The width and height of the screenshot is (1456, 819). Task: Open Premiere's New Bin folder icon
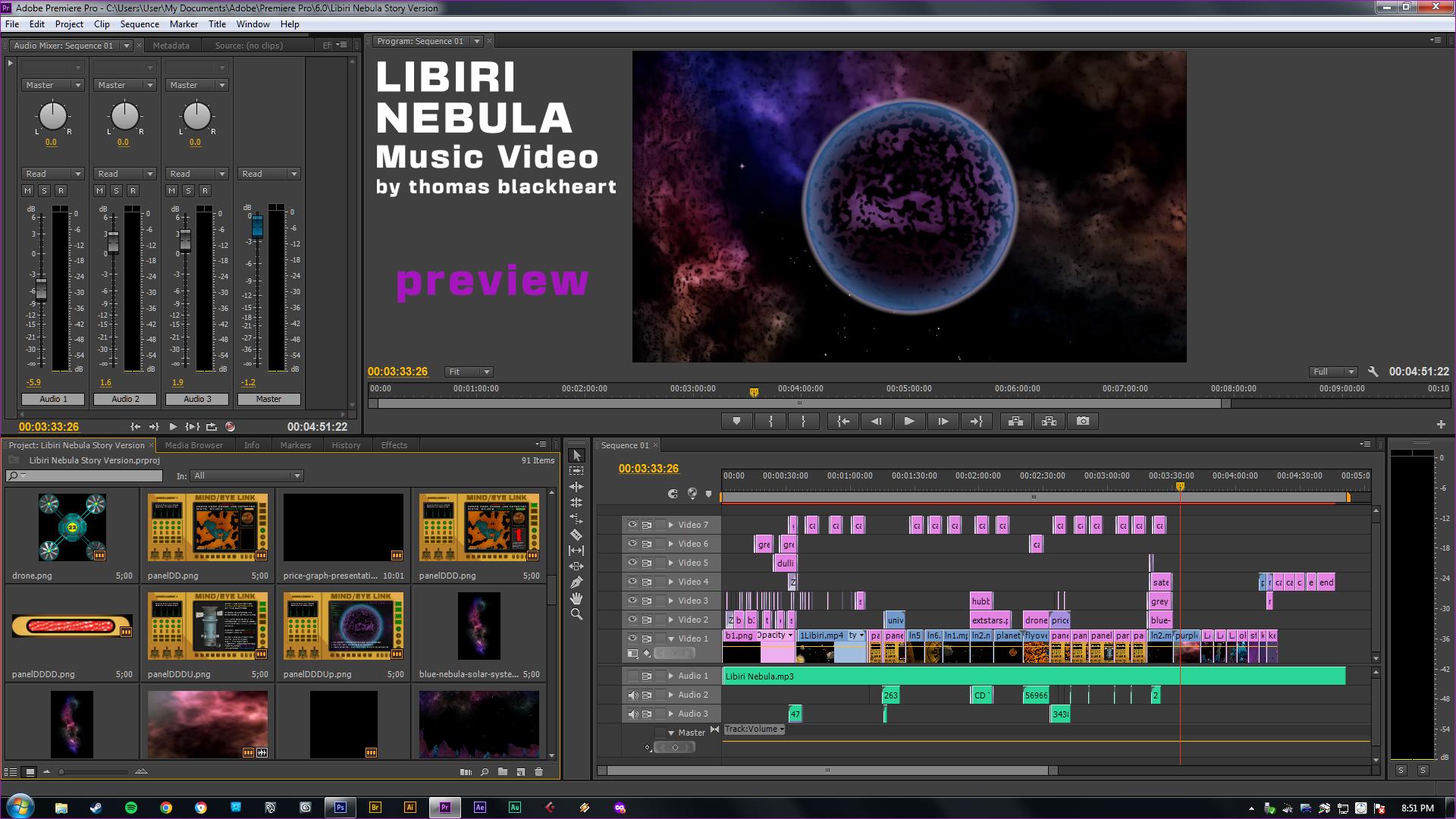(503, 772)
